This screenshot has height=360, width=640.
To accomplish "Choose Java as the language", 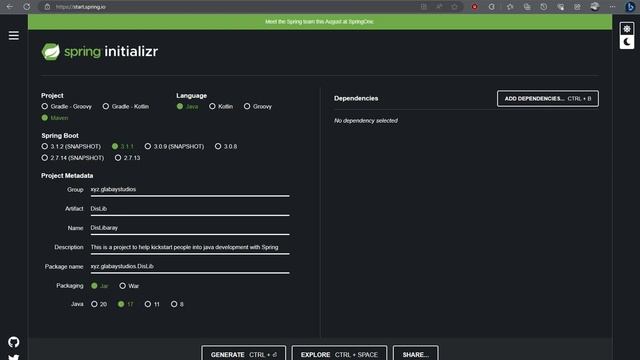I will pos(187,107).
